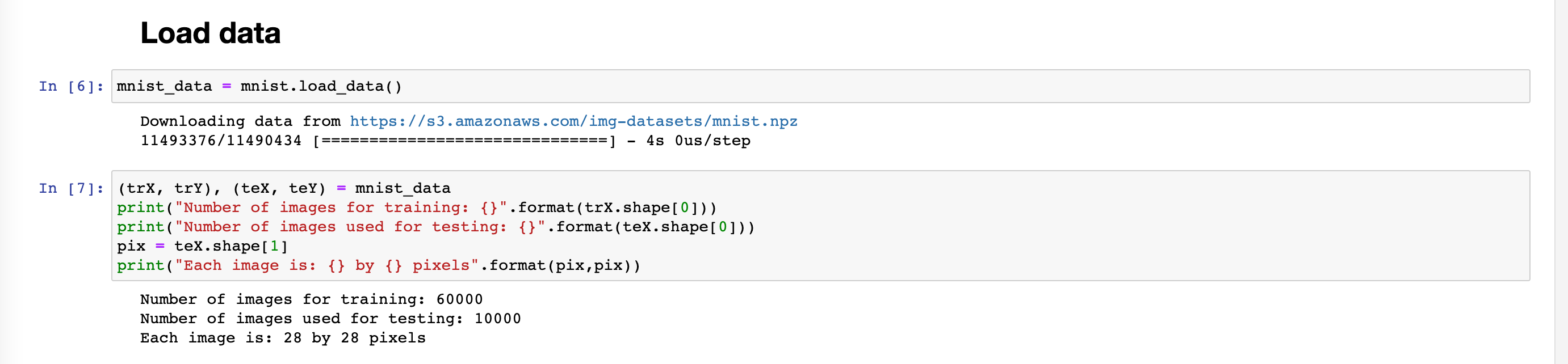1568x364 pixels.
Task: Click the Load data heading cell
Action: (x=211, y=33)
